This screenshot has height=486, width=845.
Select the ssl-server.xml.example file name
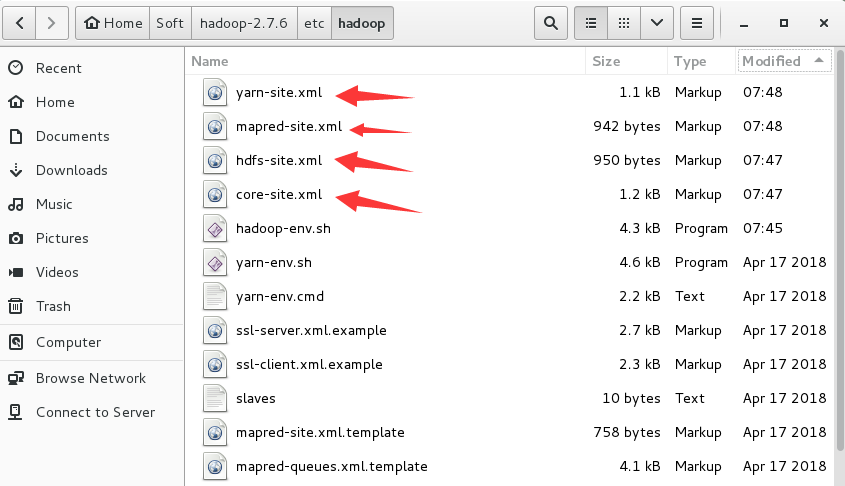point(311,330)
